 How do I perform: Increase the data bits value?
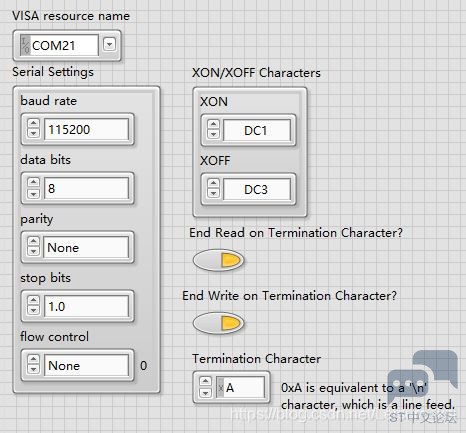pyautogui.click(x=33, y=182)
